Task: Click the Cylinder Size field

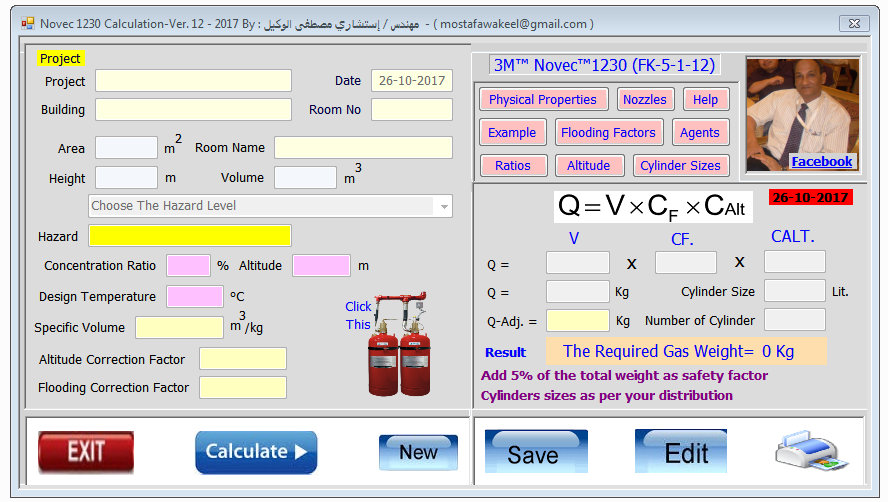Action: (795, 291)
